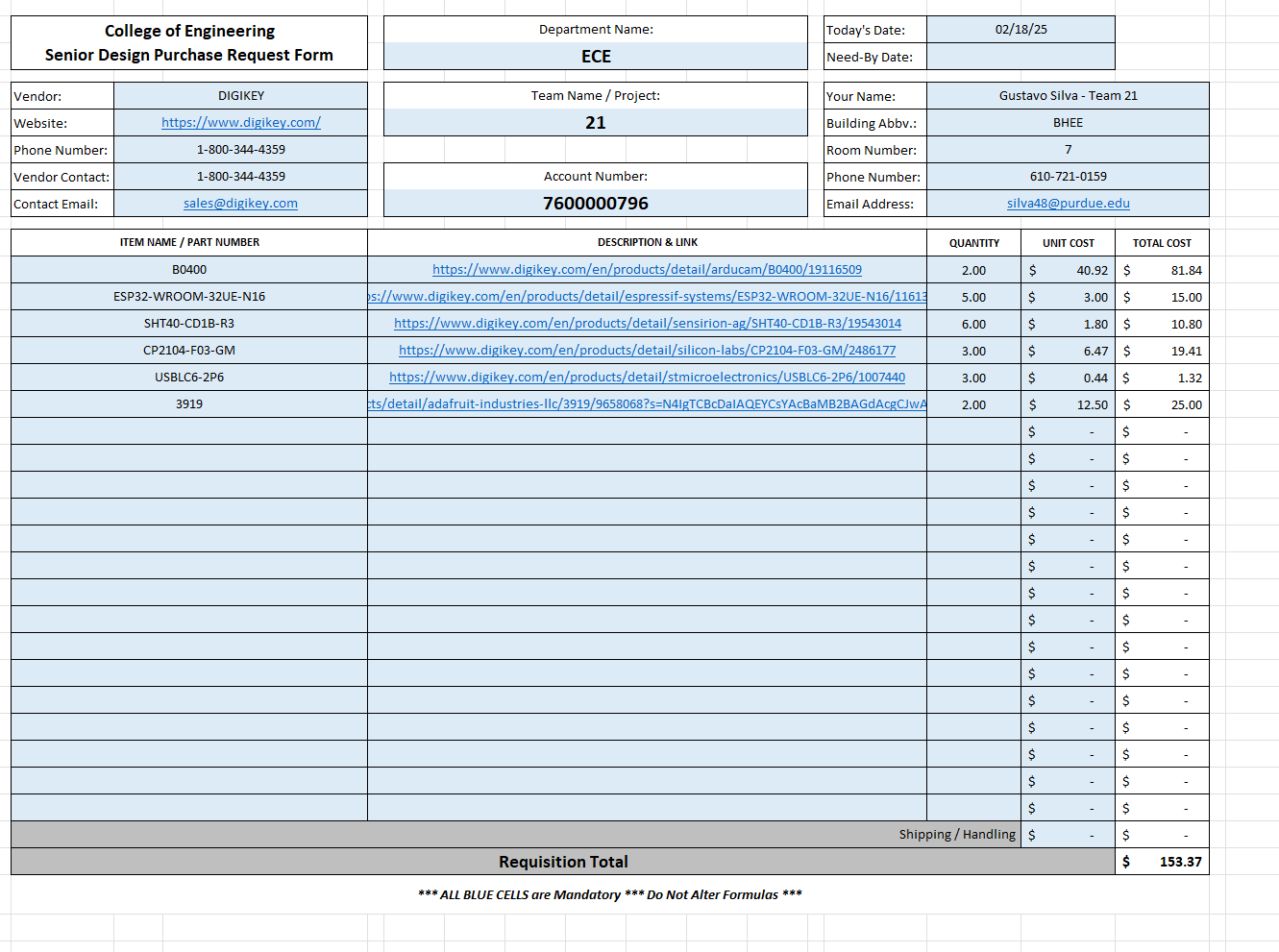The width and height of the screenshot is (1279, 952).
Task: Select the unit cost 40.92 cell
Action: click(1068, 270)
